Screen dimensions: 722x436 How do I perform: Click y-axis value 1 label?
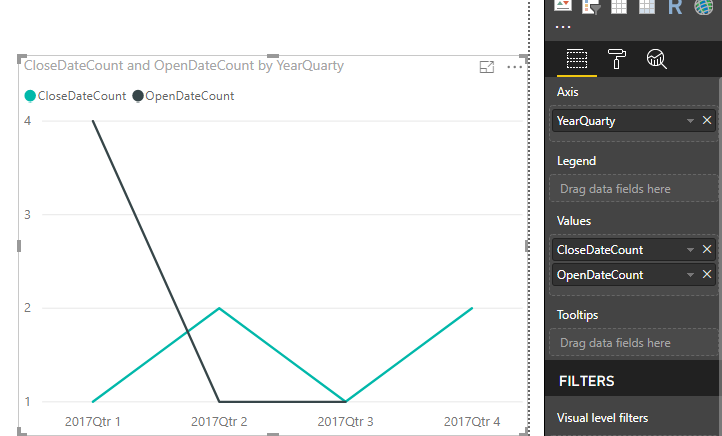(28, 401)
